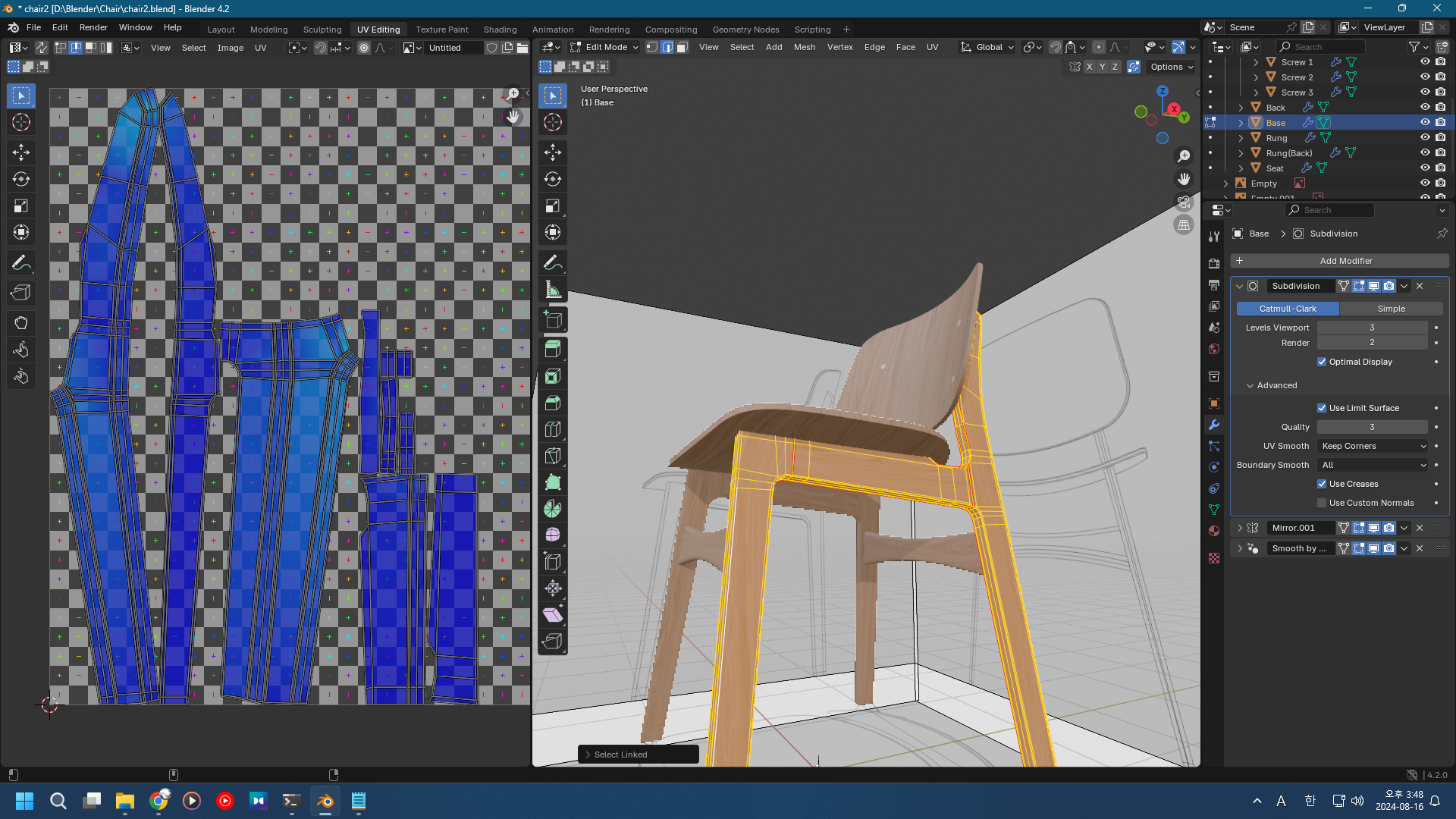The height and width of the screenshot is (819, 1456).
Task: Select the Bevel tool in viewport toolbar
Action: [x=553, y=403]
